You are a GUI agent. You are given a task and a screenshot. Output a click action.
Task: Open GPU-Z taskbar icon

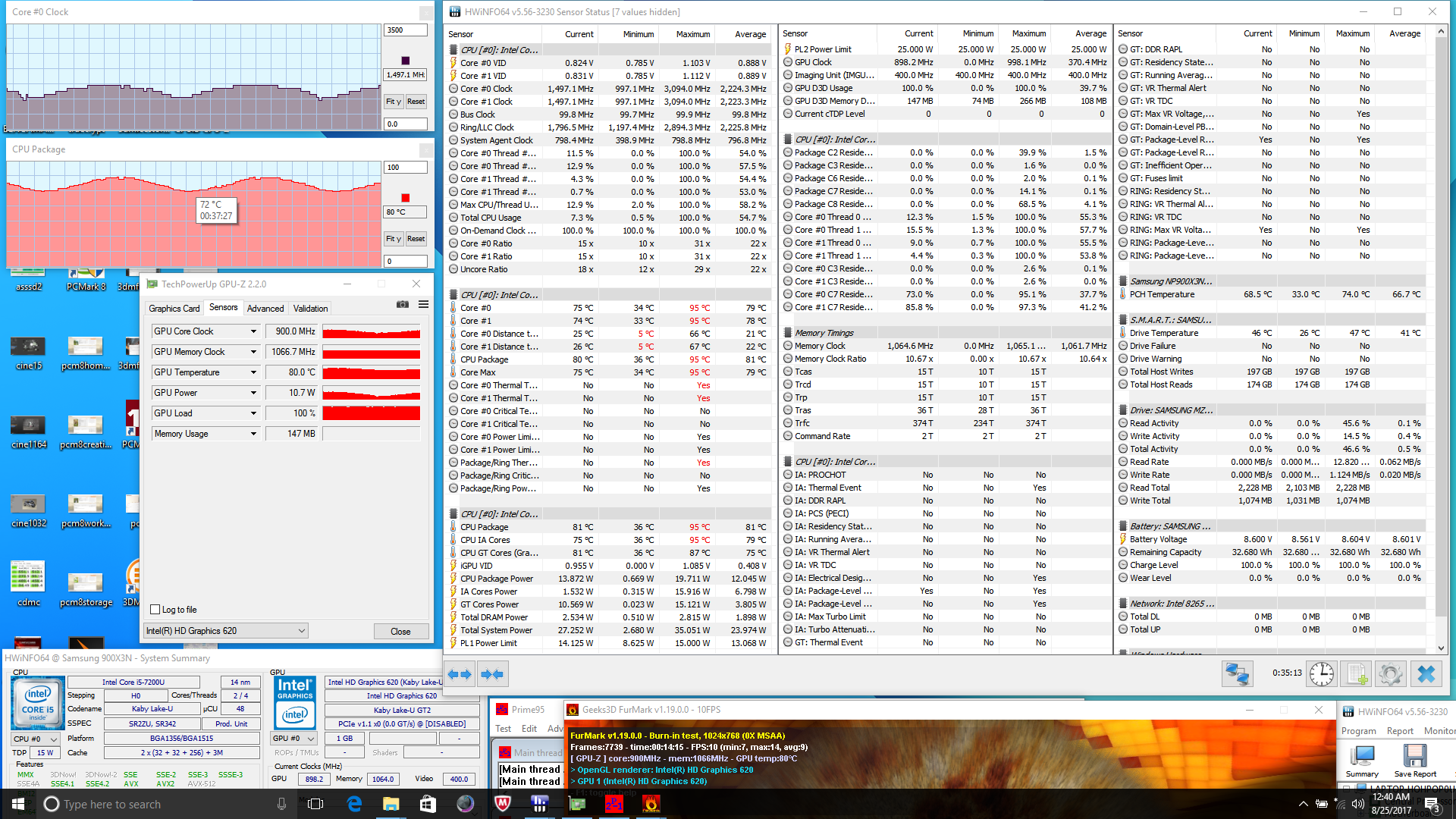[x=577, y=804]
